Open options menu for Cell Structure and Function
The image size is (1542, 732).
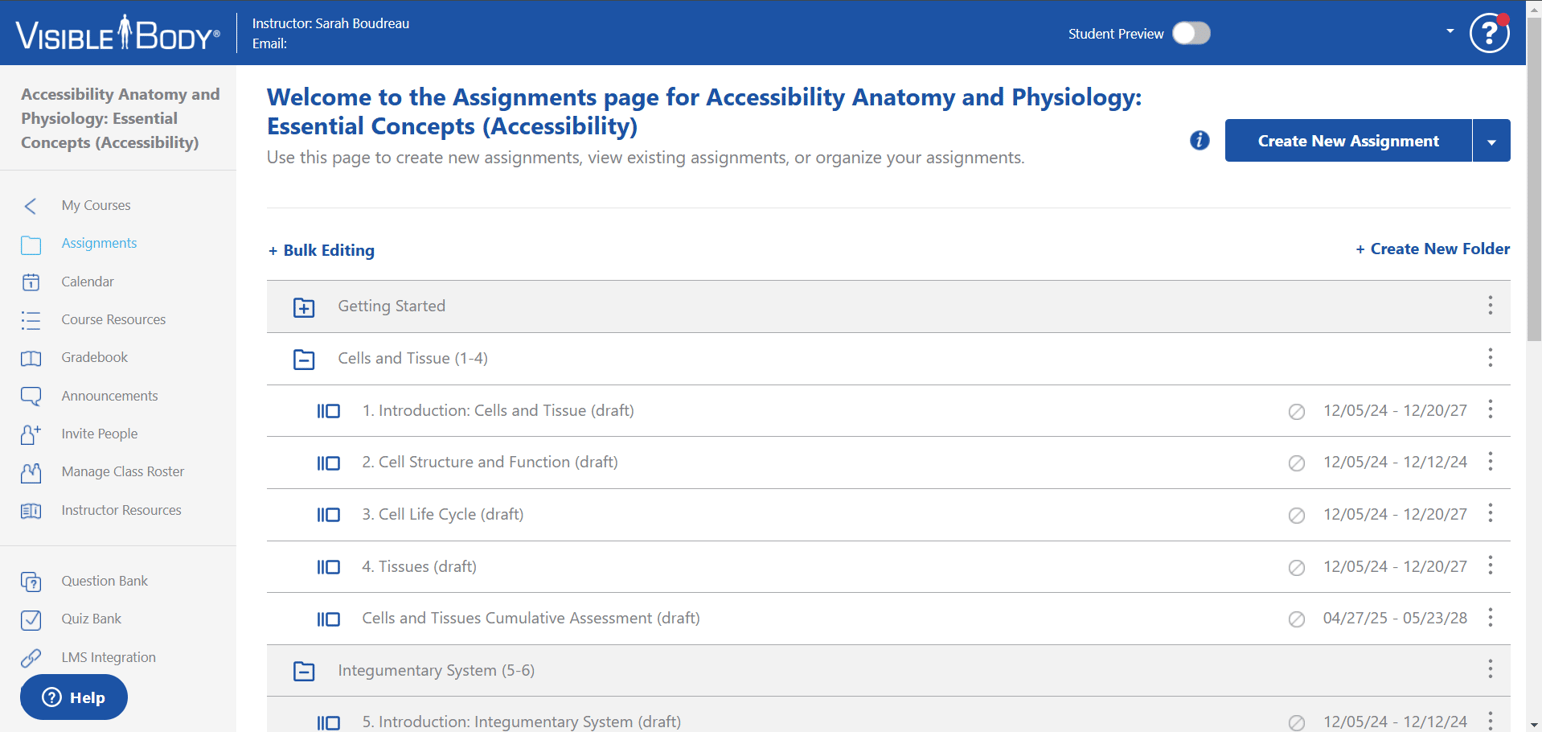1490,462
